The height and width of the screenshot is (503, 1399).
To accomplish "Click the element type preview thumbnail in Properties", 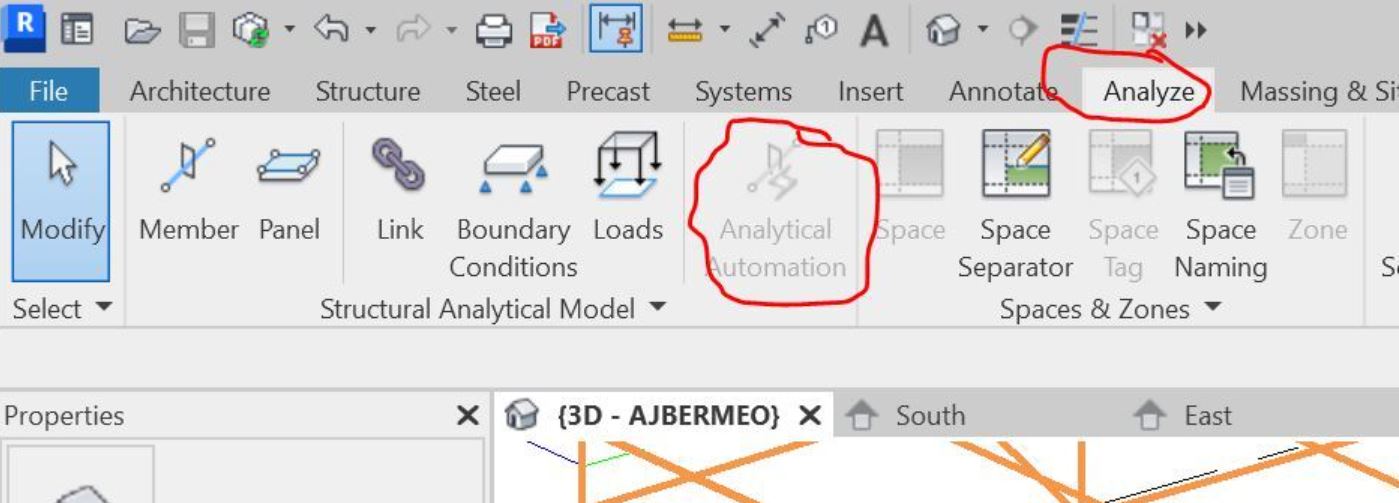I will [82, 475].
